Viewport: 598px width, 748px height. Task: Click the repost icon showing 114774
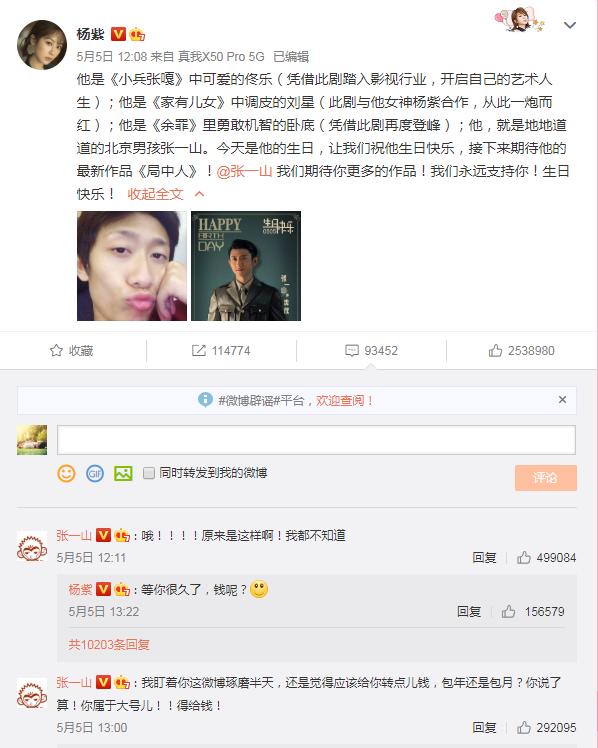pyautogui.click(x=198, y=351)
